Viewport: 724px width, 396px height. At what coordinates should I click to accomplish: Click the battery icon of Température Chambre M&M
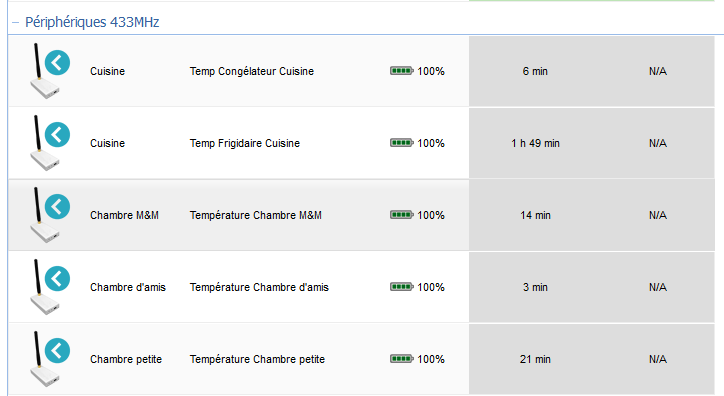click(x=402, y=215)
